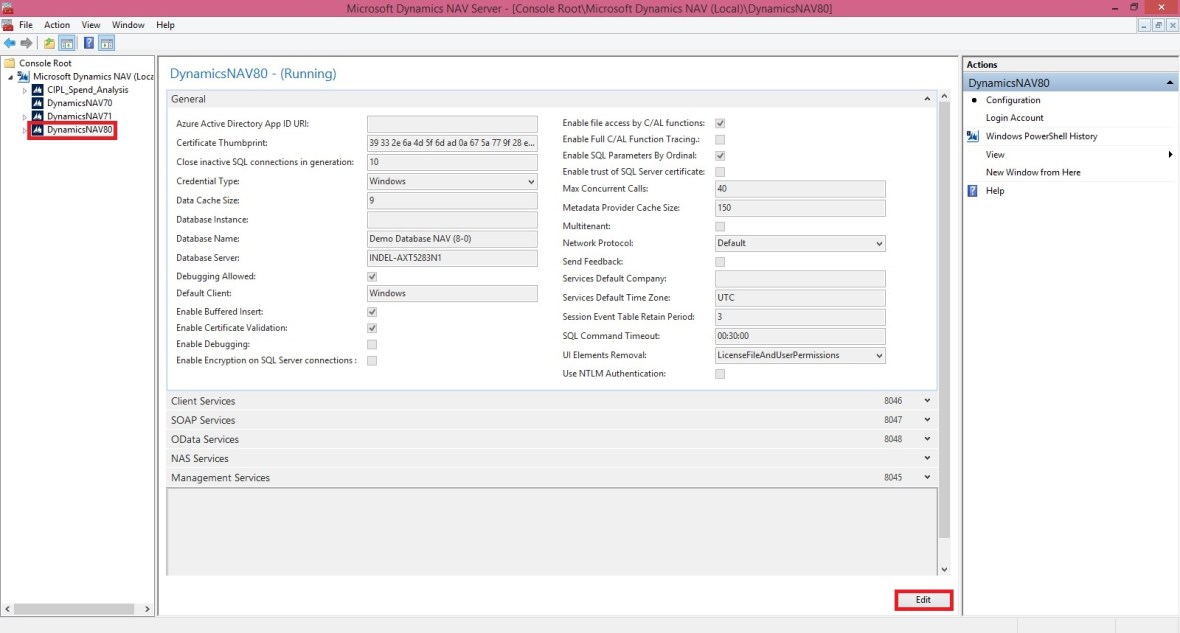Screen dimensions: 1180x633
Task: Open the Action menu
Action: 57,25
